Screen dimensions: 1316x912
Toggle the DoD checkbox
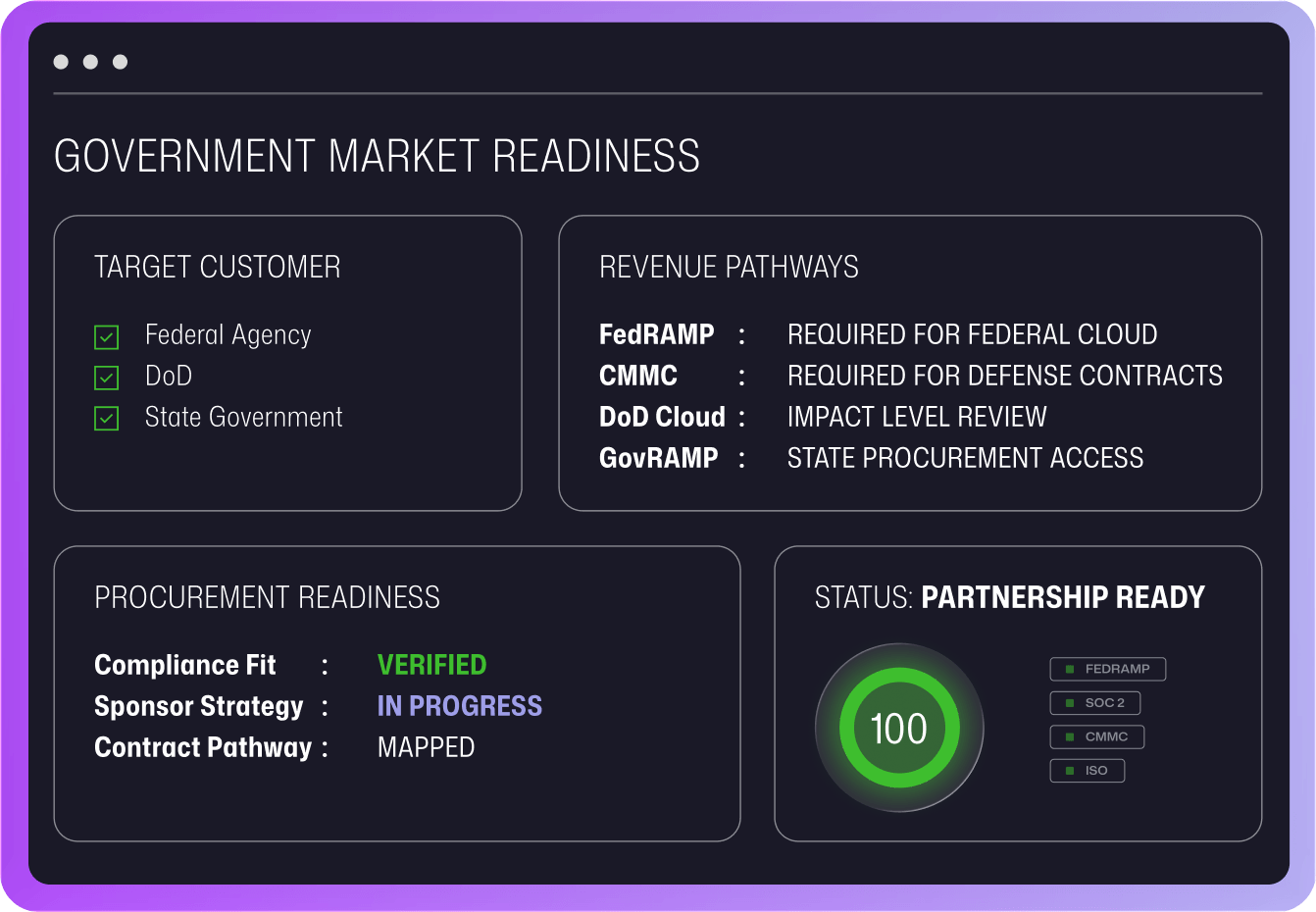click(106, 378)
